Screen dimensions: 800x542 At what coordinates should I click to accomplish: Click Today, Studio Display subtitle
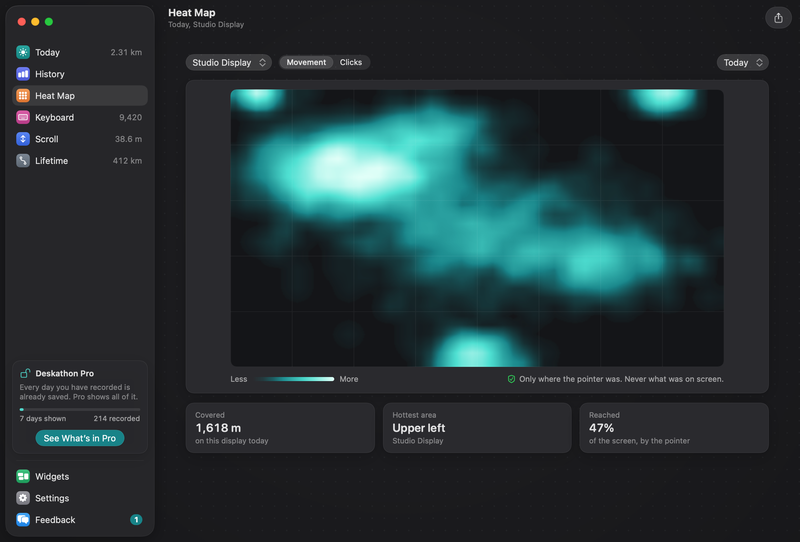pos(206,24)
